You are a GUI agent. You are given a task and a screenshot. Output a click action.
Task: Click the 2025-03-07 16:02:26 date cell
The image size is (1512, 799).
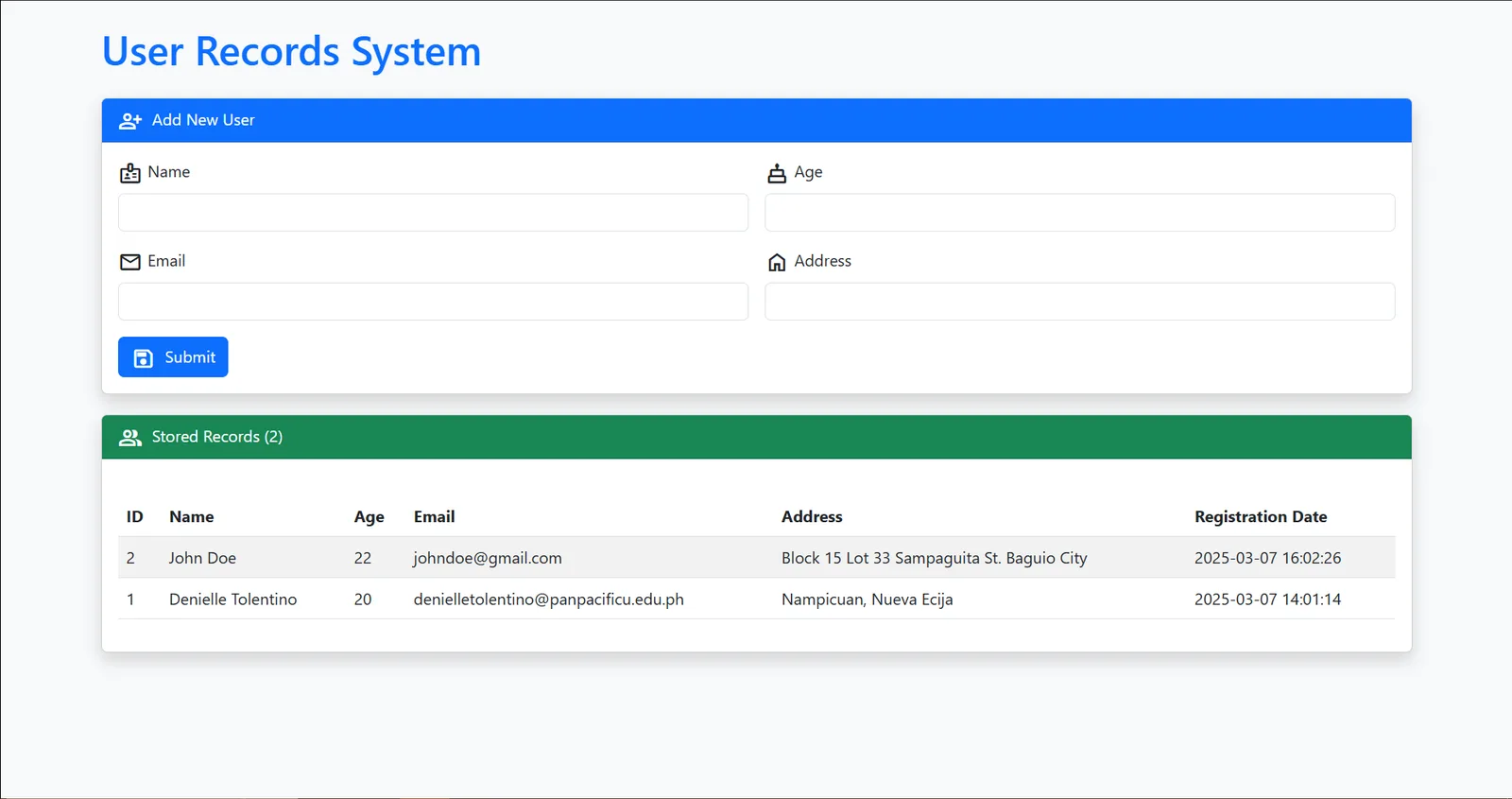[x=1267, y=558]
